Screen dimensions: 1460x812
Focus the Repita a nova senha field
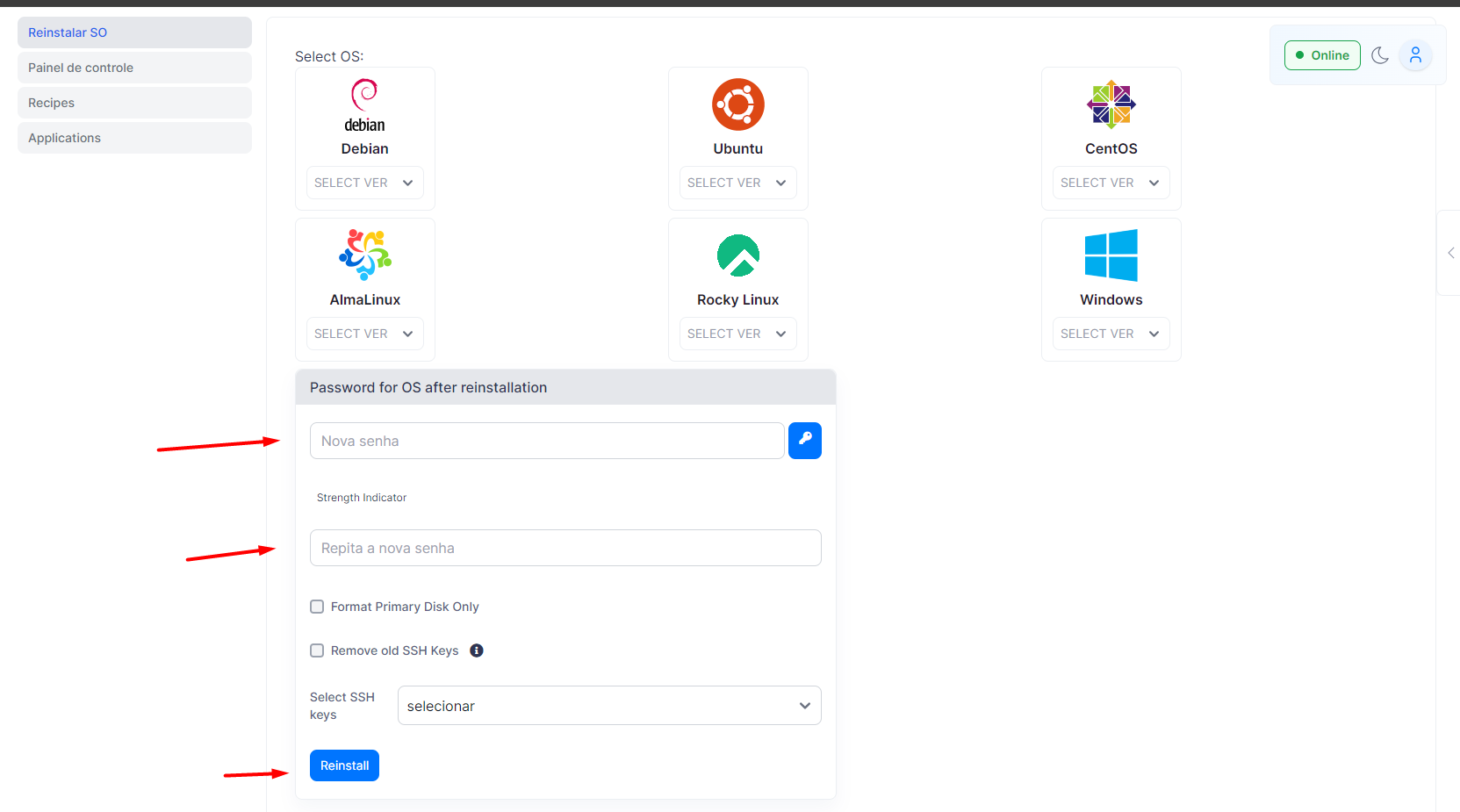tap(565, 548)
